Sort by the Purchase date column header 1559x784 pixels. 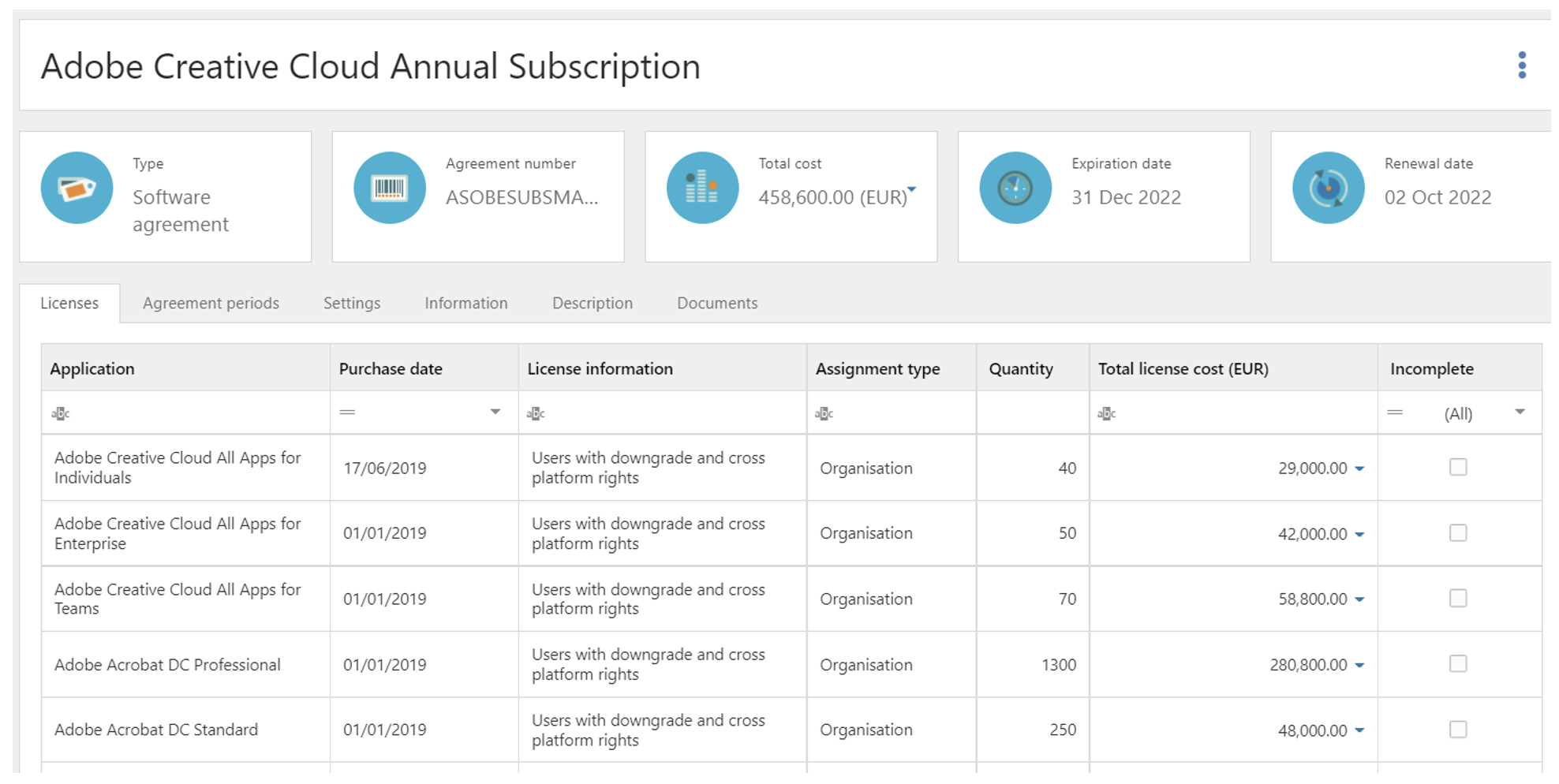(424, 368)
